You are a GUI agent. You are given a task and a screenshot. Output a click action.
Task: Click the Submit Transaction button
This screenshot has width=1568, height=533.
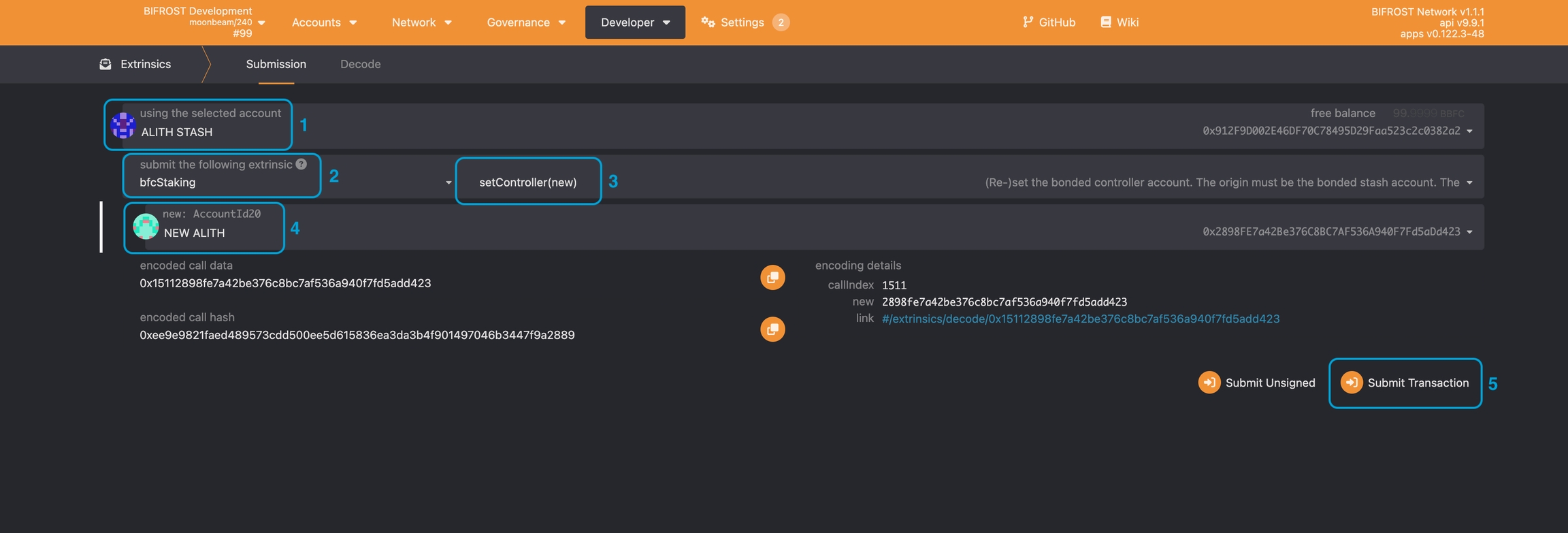(x=1405, y=383)
